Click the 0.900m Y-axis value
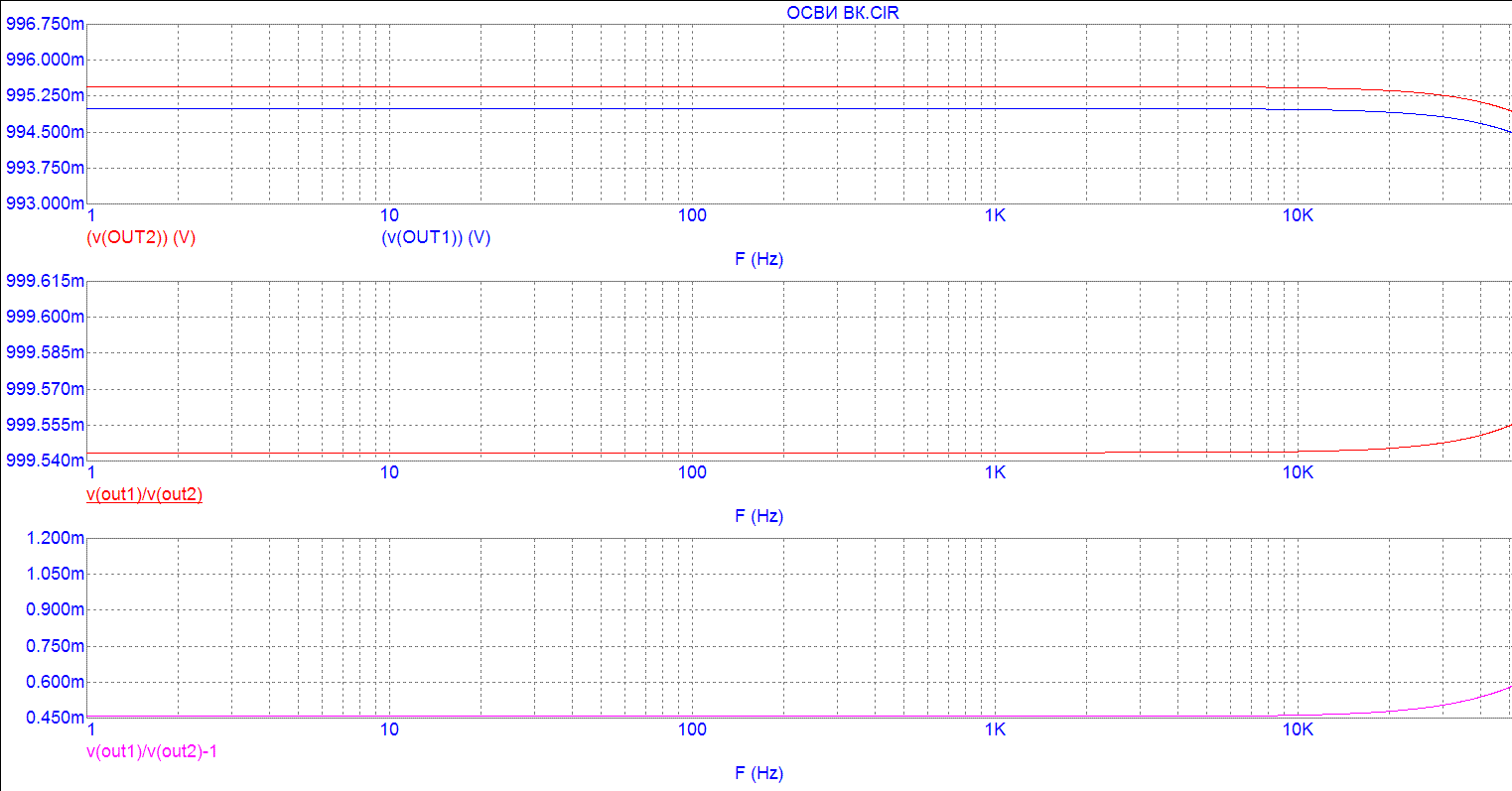Viewport: 1512px width, 791px height. 57,609
